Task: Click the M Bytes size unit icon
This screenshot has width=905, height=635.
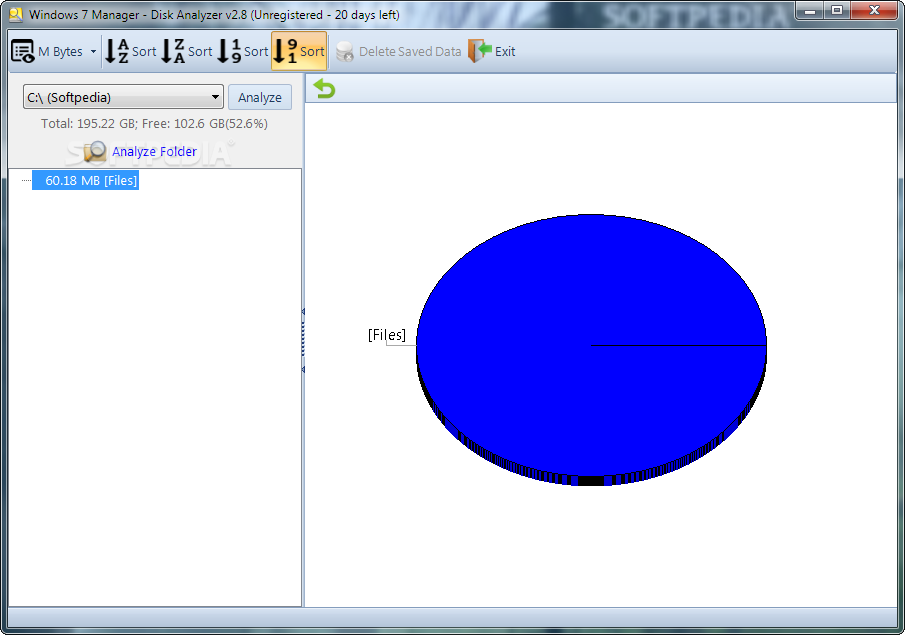Action: click(x=23, y=51)
